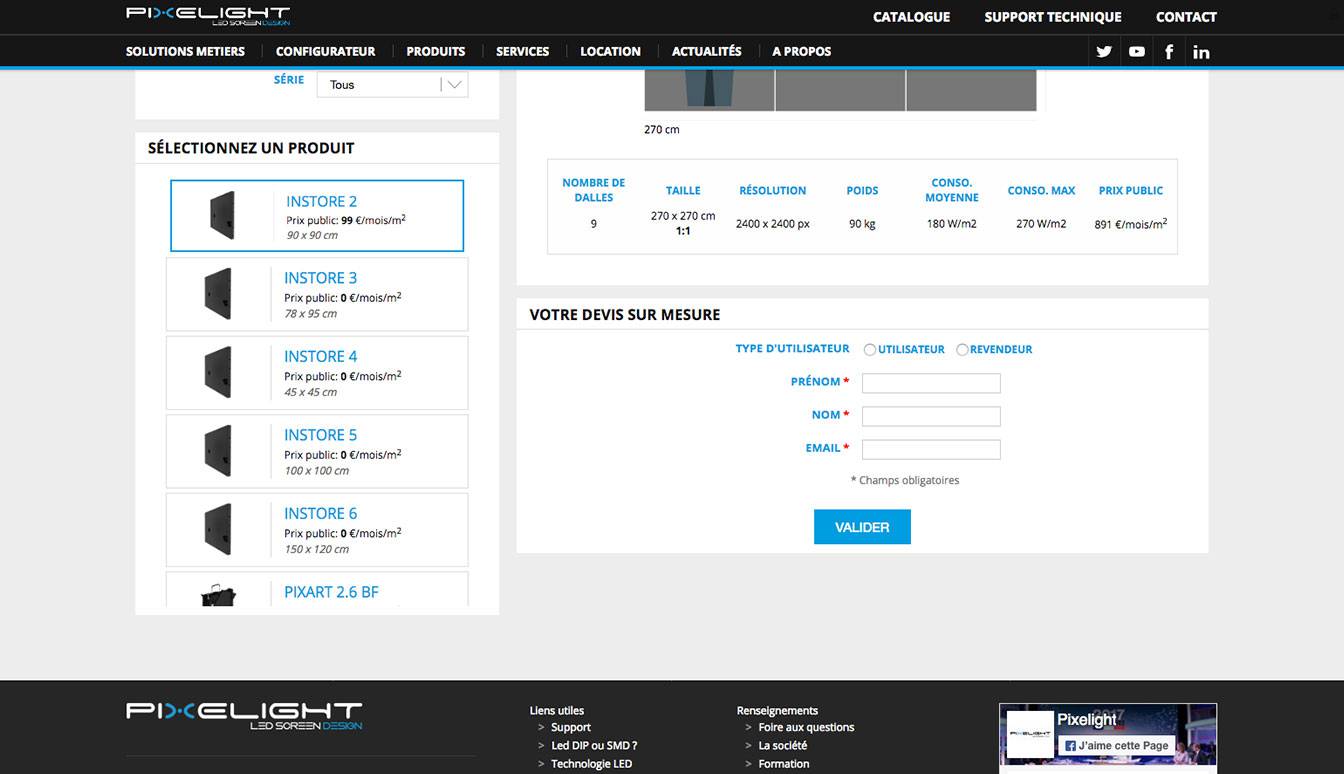Viewport: 1344px width, 774px height.
Task: Click the 180 W/m2 average consumption value
Action: click(951, 224)
